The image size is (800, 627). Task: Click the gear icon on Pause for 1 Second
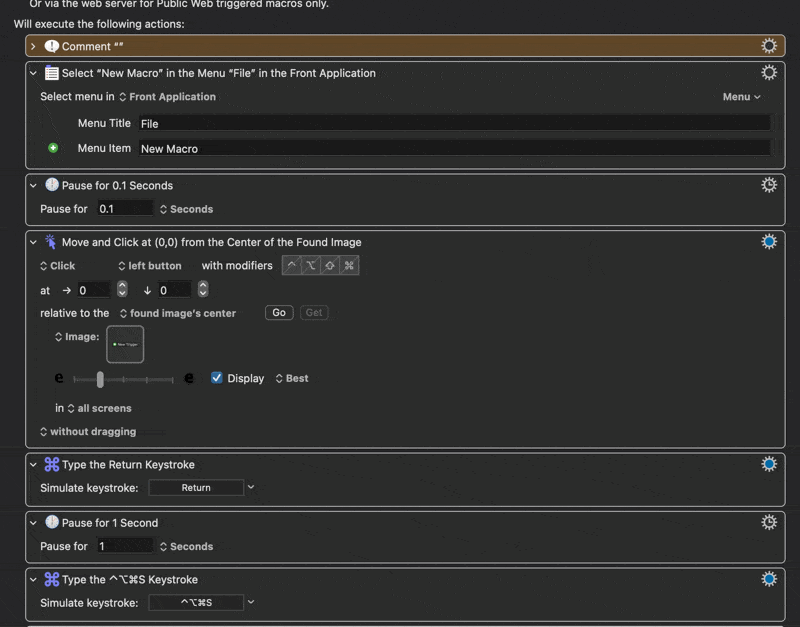point(768,522)
